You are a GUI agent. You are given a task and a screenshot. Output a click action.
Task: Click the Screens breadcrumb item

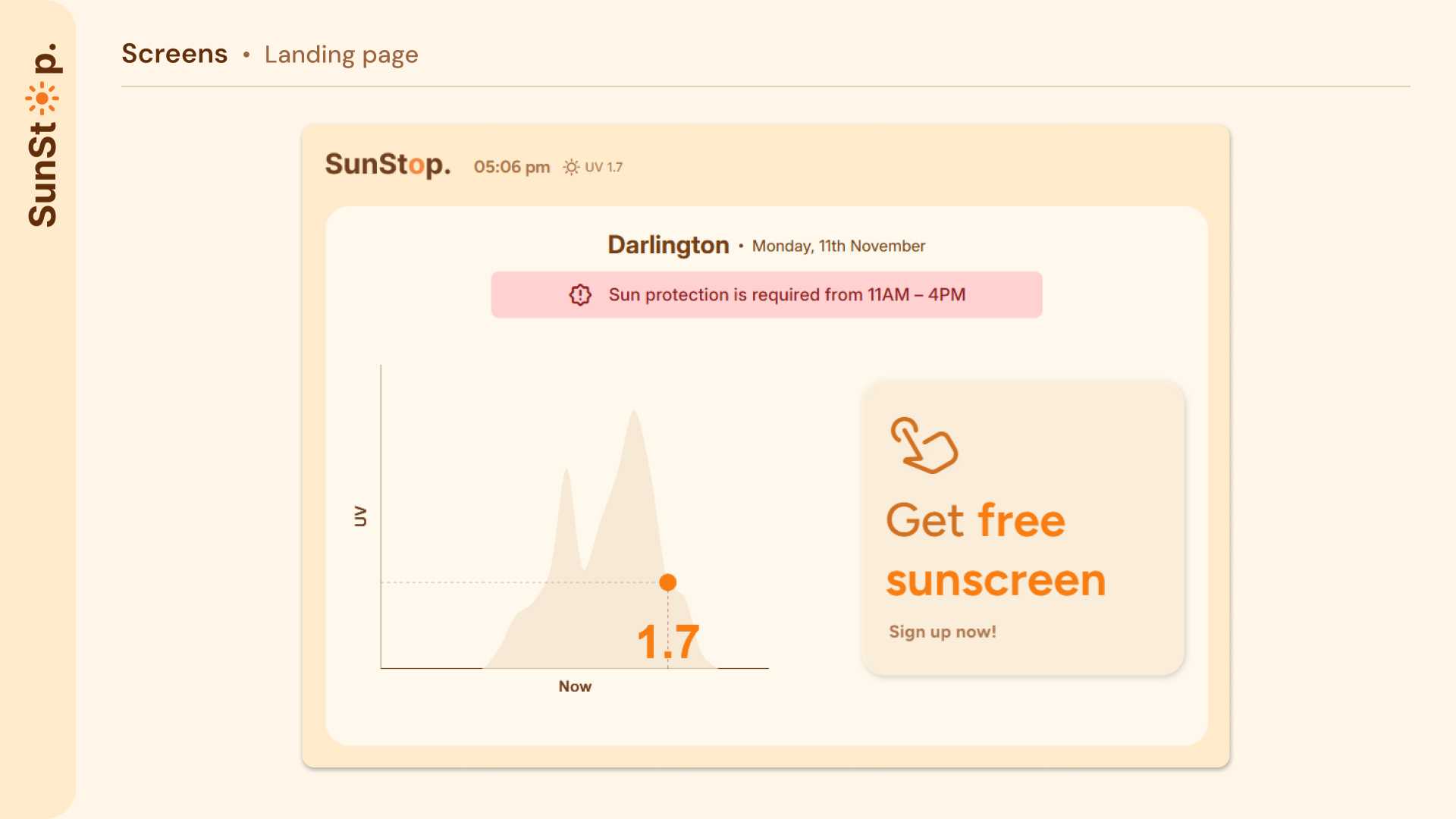tap(174, 54)
